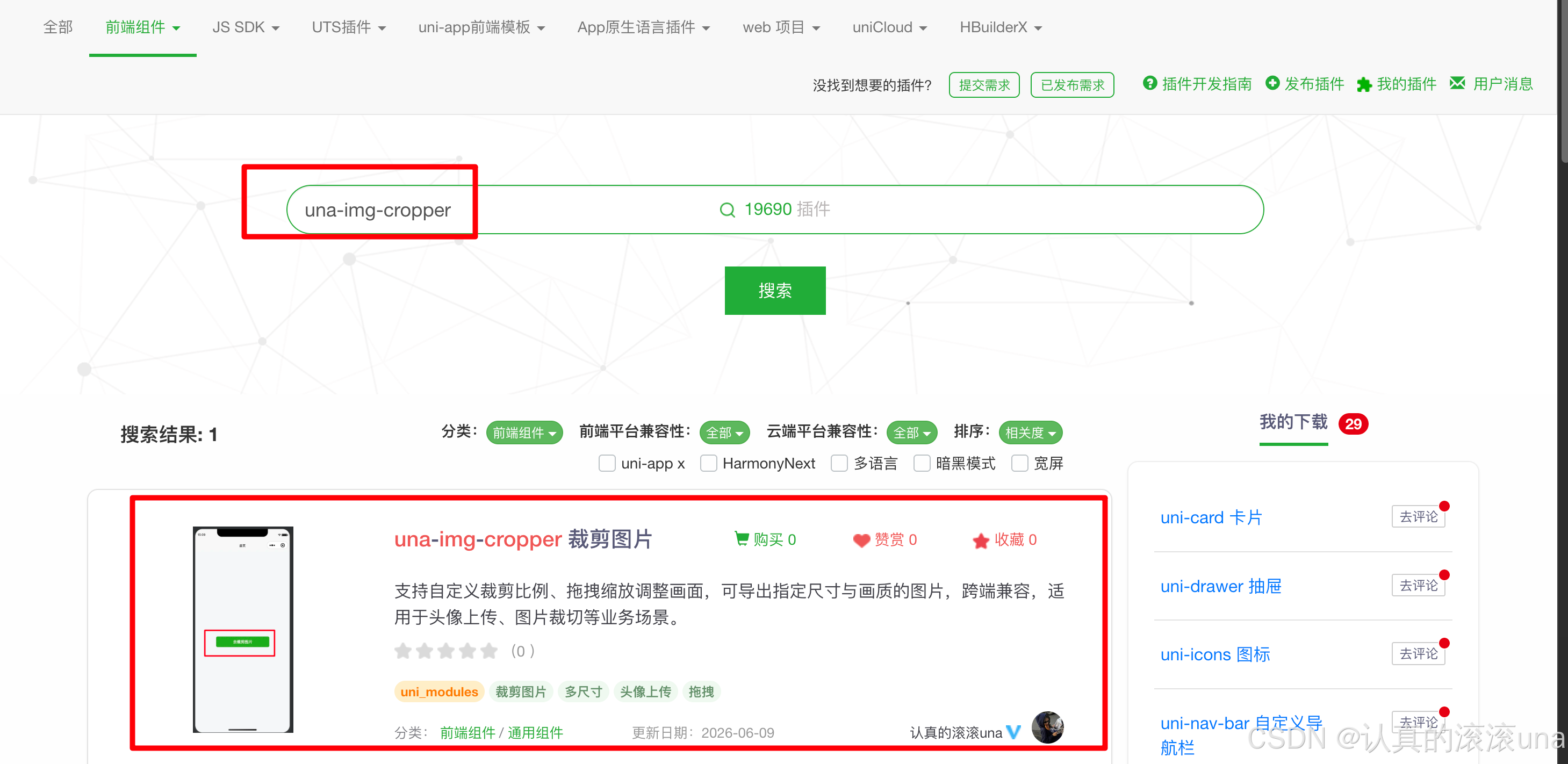The height and width of the screenshot is (764, 1568).
Task: Click the 我的插件 link
Action: (1407, 84)
